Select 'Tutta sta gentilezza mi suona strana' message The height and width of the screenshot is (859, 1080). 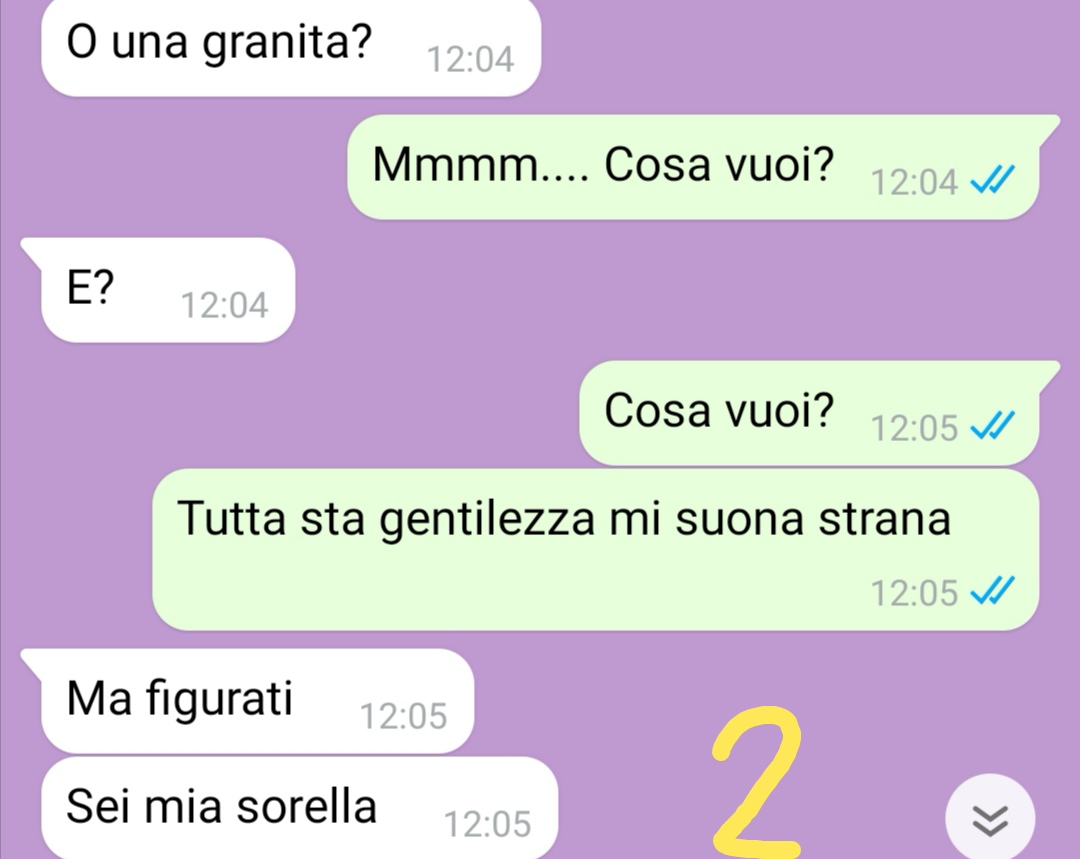tap(595, 550)
